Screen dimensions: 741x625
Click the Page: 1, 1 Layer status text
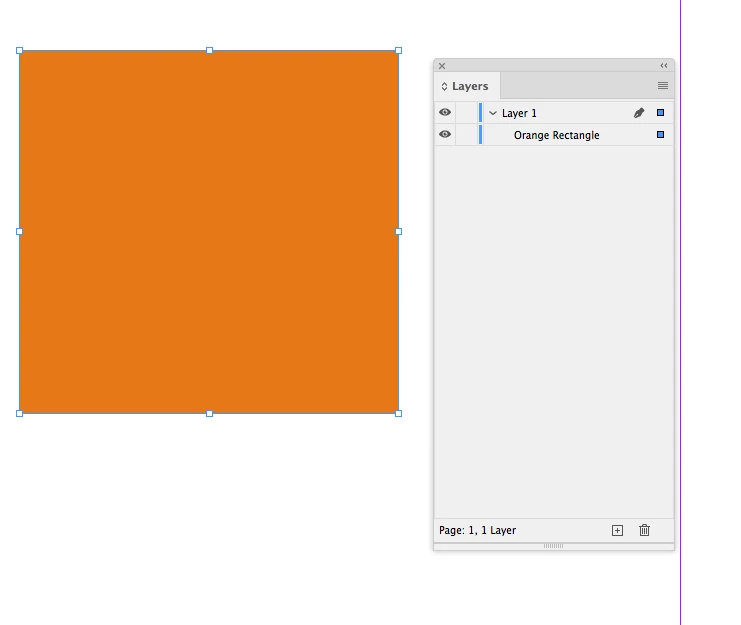pyautogui.click(x=477, y=530)
